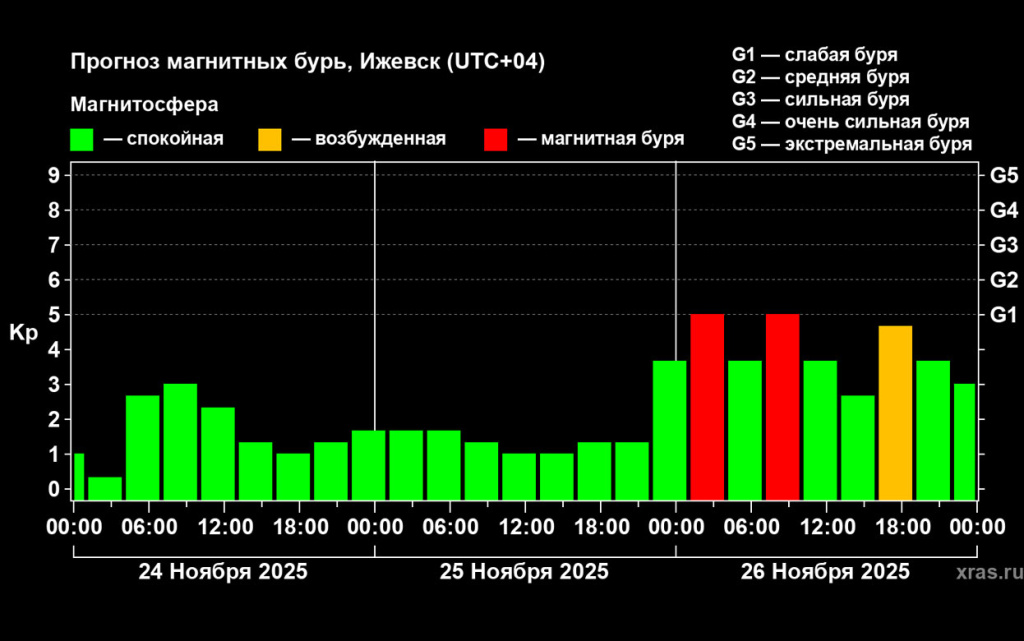Click the red "магнитная буря" legend swatch

click(x=496, y=139)
